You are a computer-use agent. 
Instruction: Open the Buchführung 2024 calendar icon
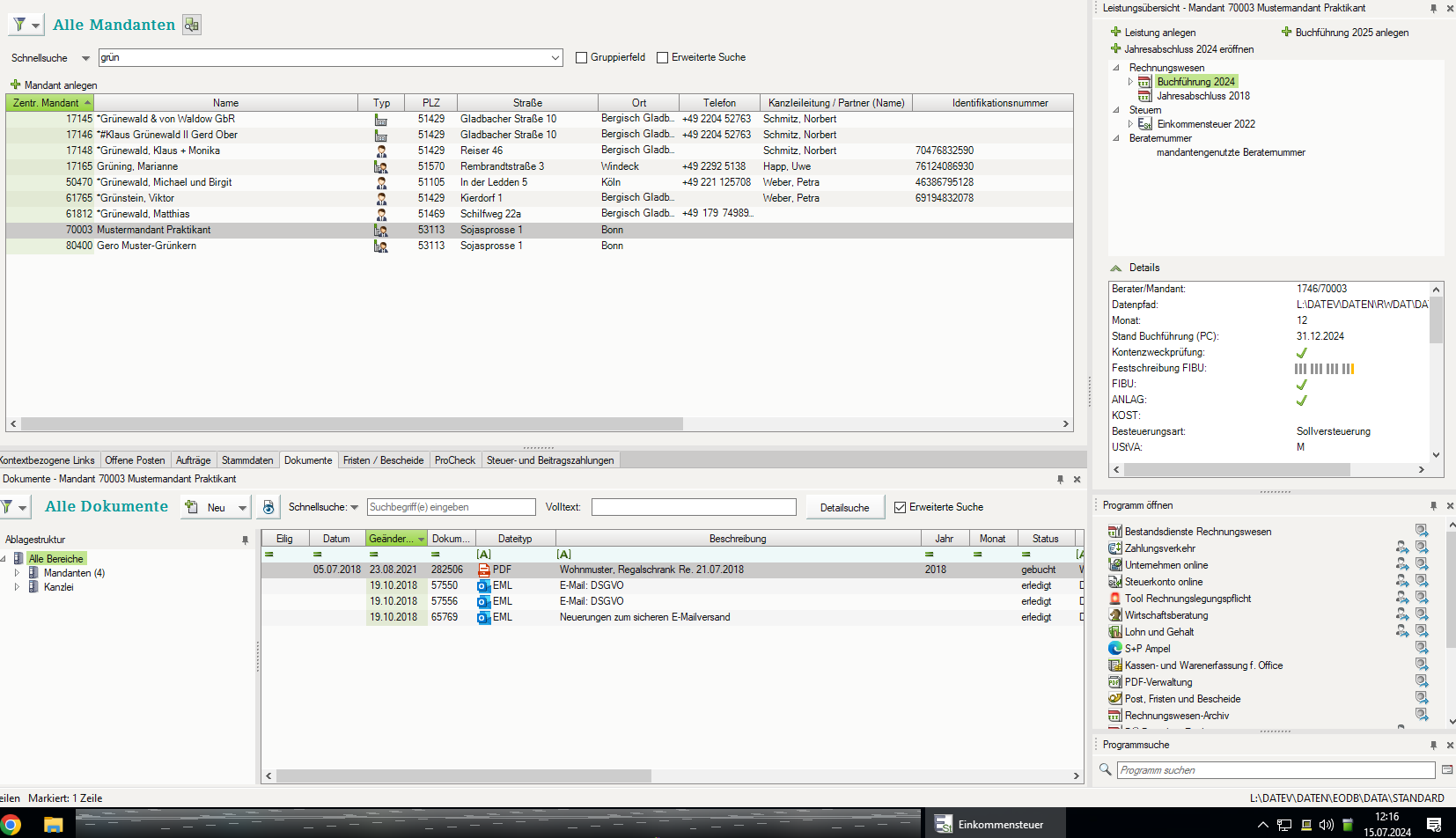coord(1144,82)
